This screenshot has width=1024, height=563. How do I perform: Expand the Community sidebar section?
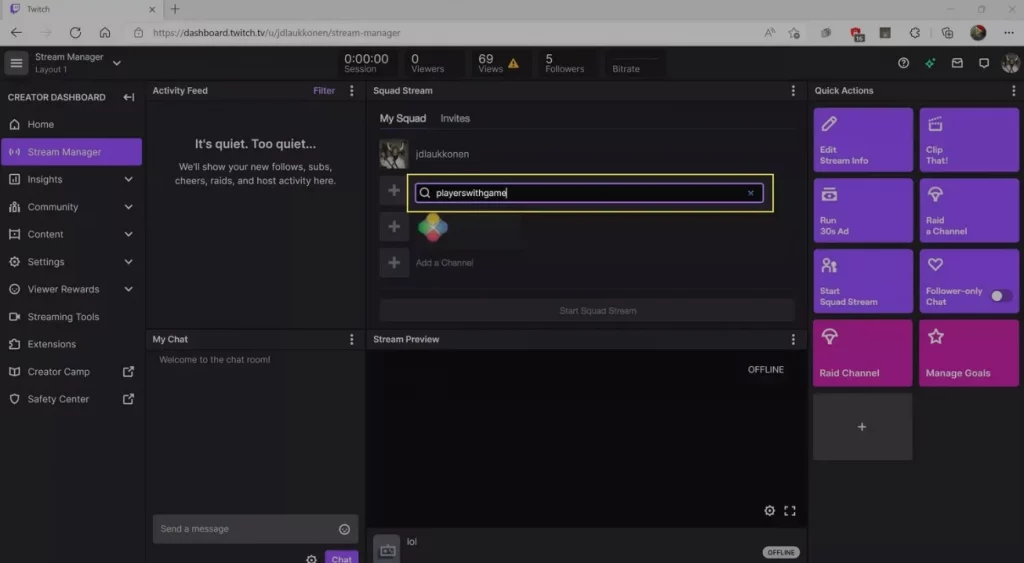pos(129,206)
